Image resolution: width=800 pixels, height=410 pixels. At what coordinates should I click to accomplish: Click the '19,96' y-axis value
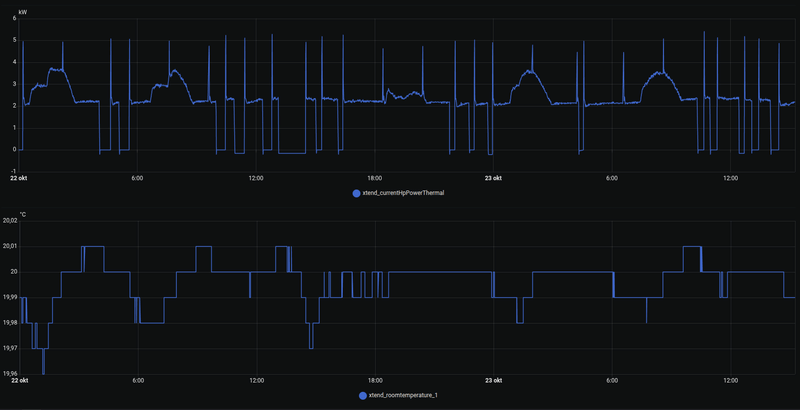(10, 374)
